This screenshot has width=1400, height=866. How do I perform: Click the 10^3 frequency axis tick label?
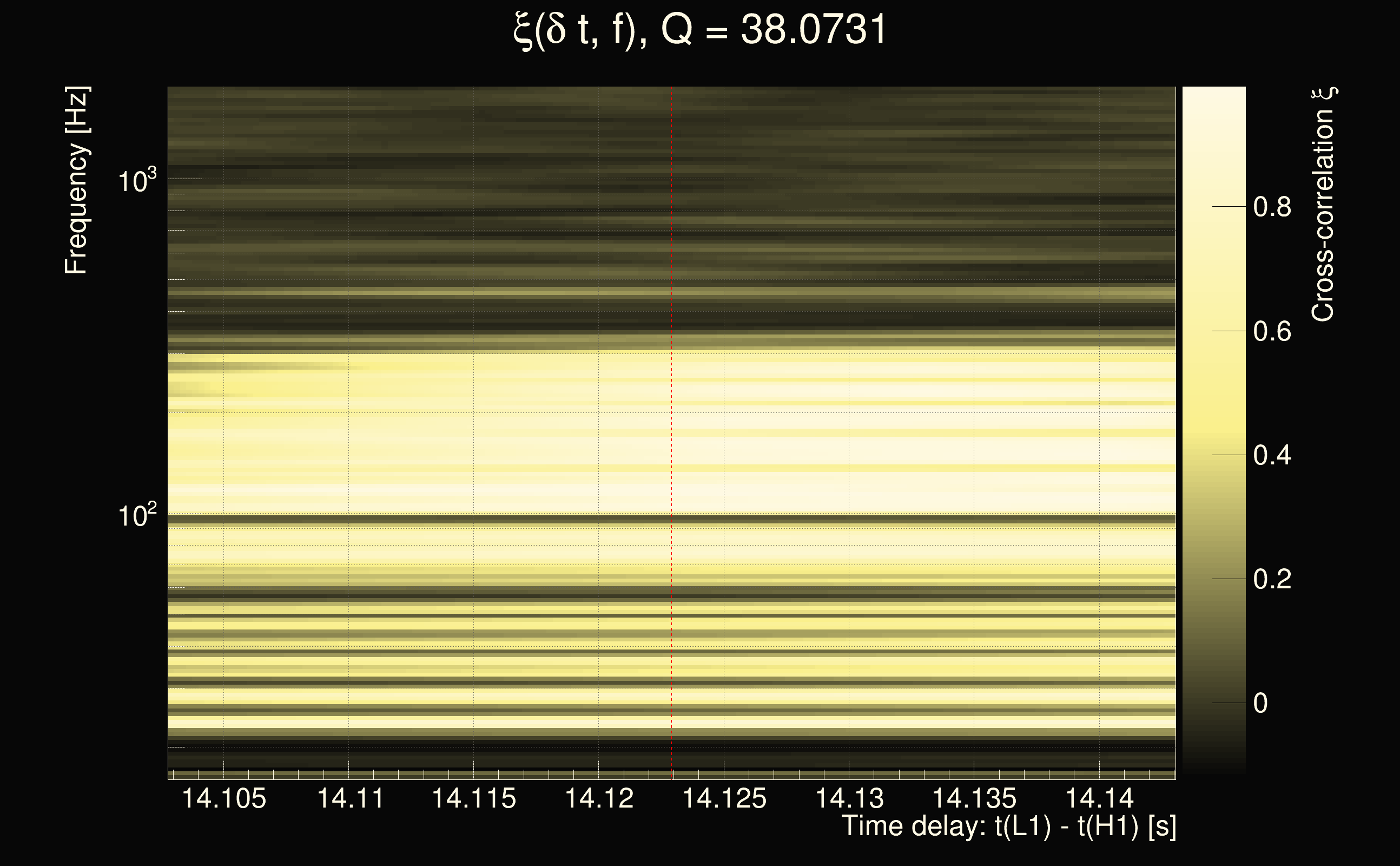tap(137, 181)
